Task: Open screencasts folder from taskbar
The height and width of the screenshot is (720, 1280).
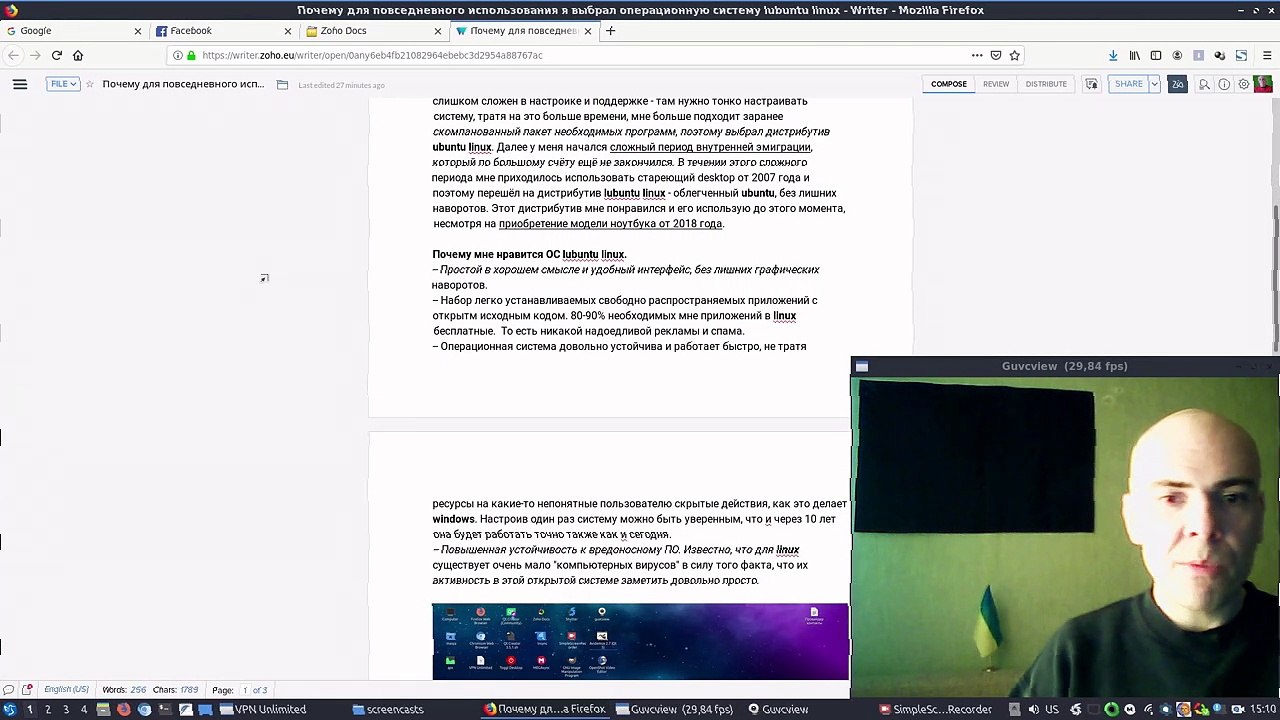Action: [388, 709]
